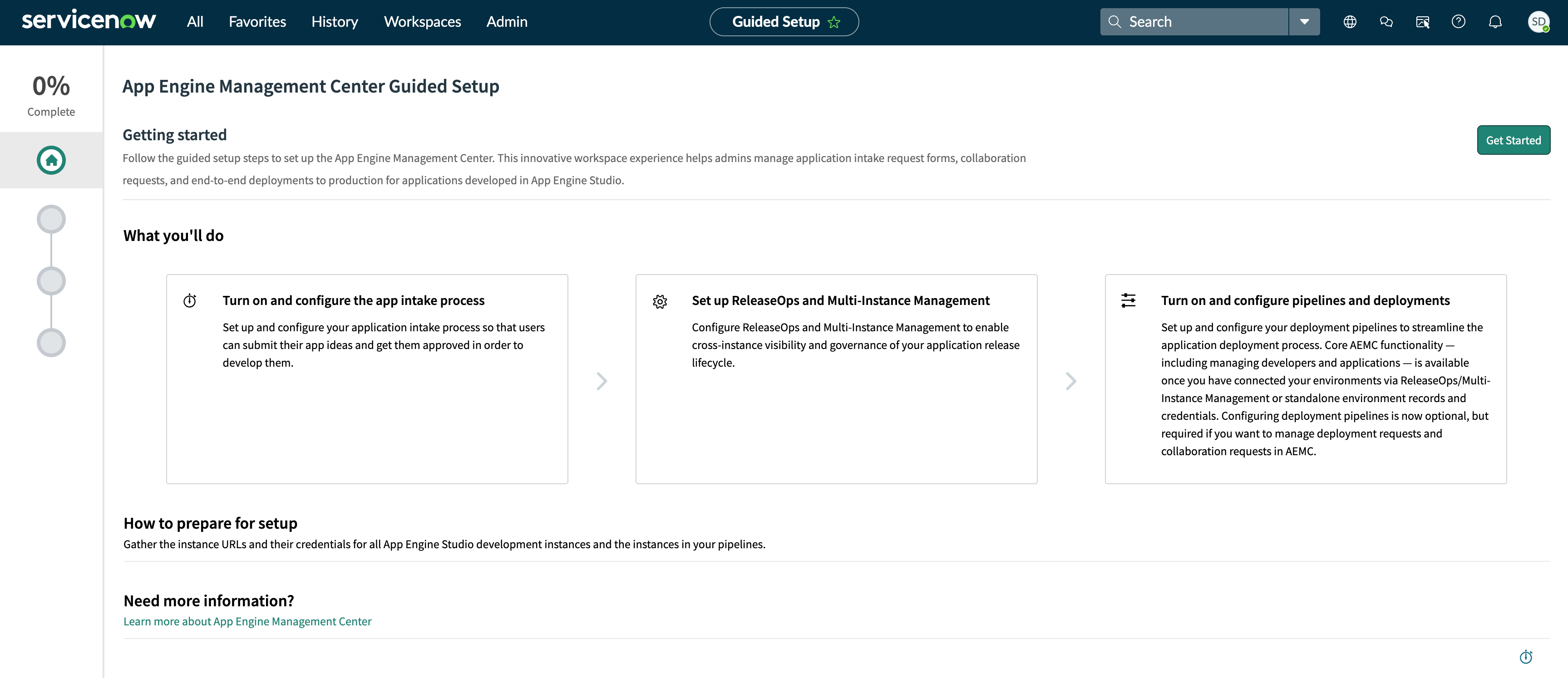Click the timer icon at bottom right

(x=1525, y=657)
